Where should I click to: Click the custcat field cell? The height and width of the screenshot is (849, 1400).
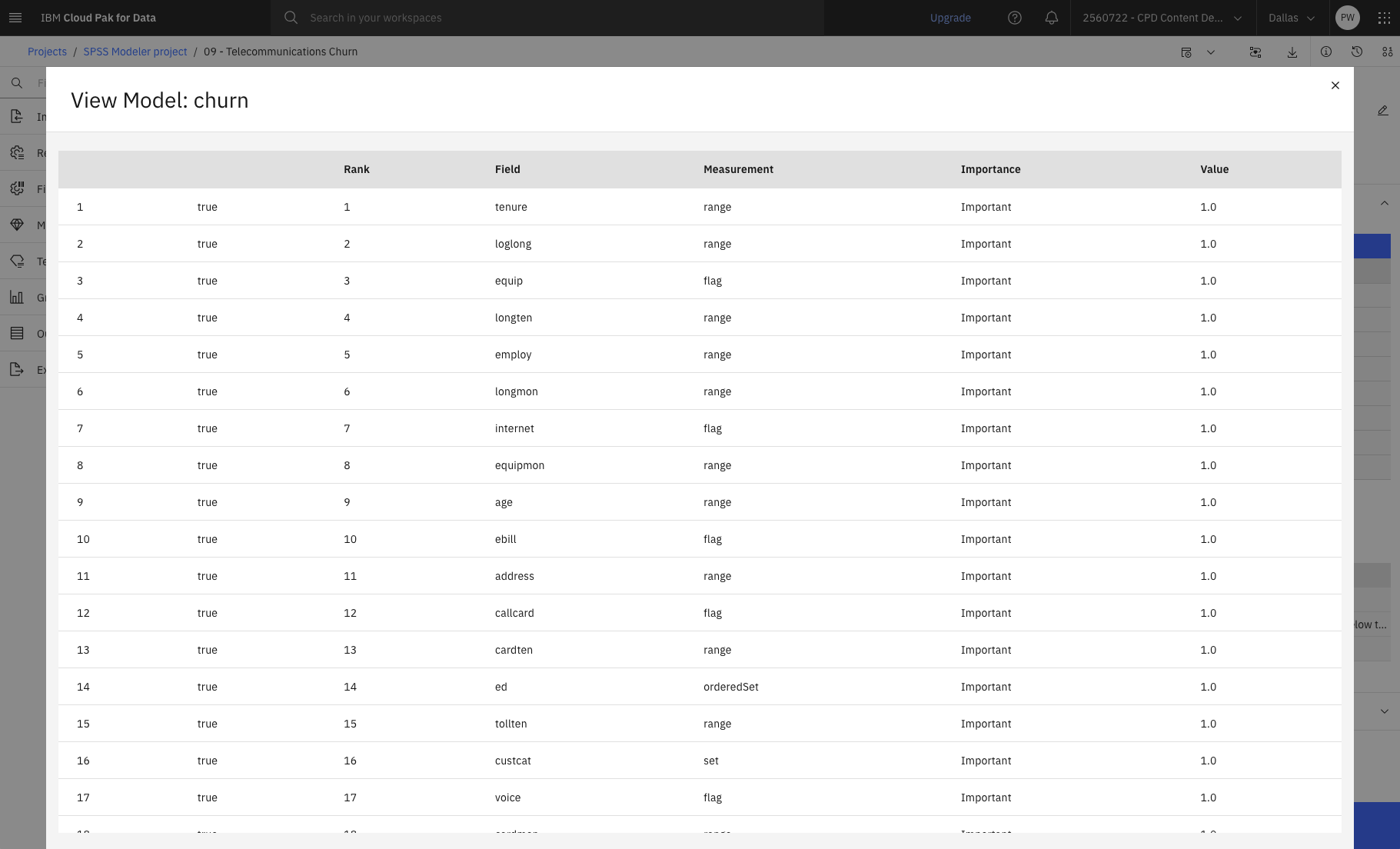(513, 761)
